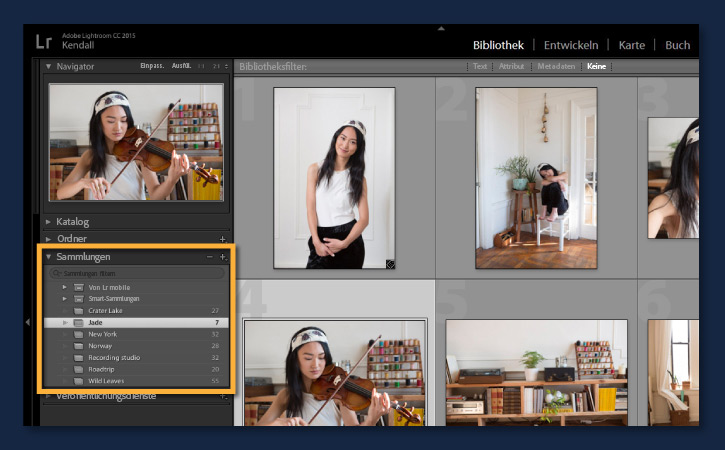
Task: Select grid photo 4, violin player
Action: (335, 373)
